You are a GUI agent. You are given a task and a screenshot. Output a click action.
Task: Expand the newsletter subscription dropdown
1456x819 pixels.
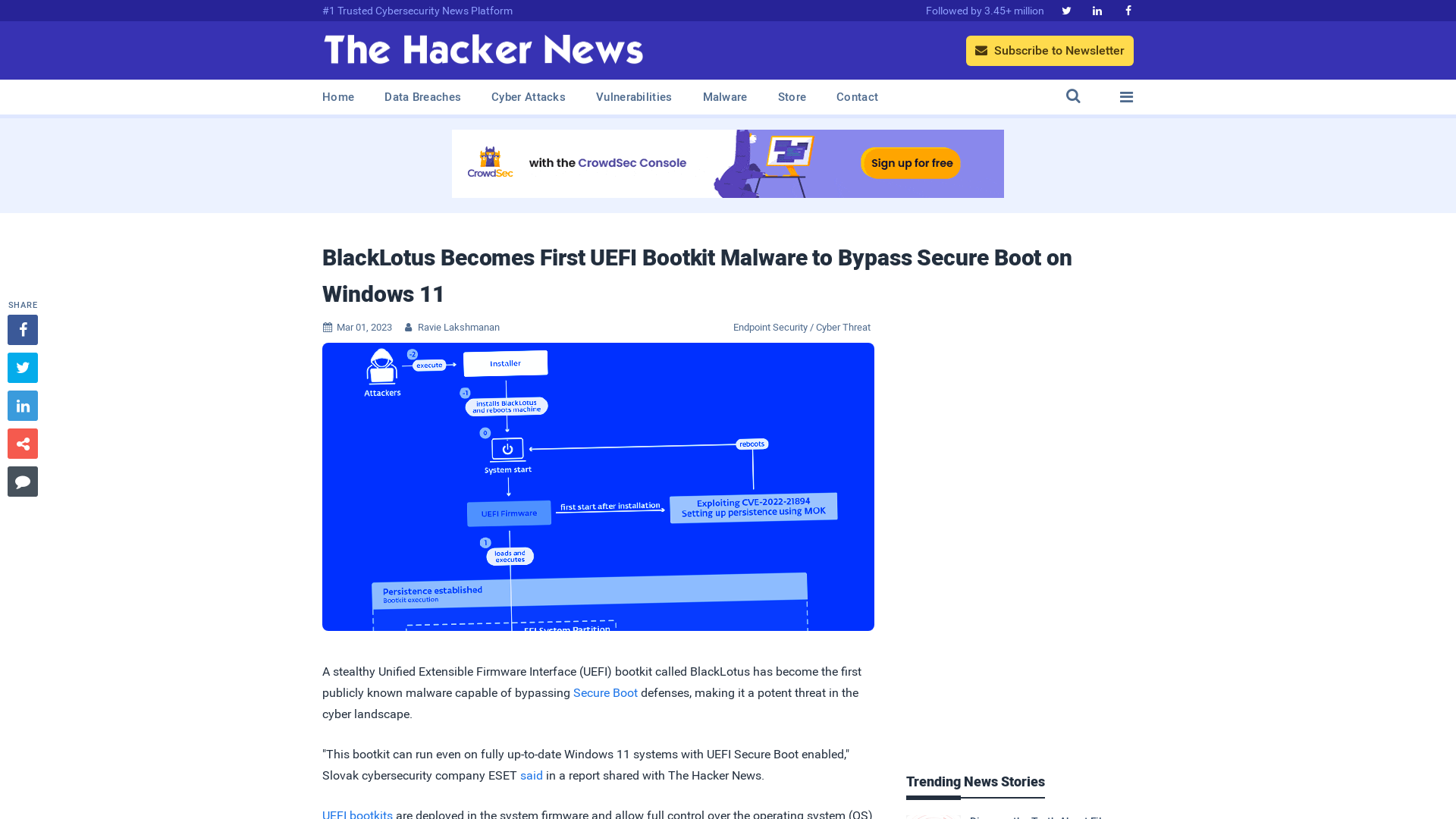pos(1050,50)
